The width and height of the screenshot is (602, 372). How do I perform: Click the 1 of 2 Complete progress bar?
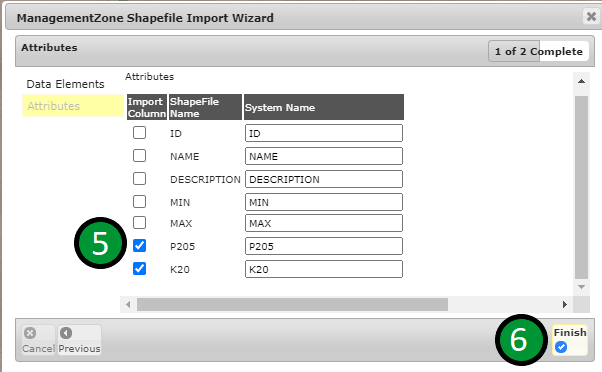click(x=538, y=51)
